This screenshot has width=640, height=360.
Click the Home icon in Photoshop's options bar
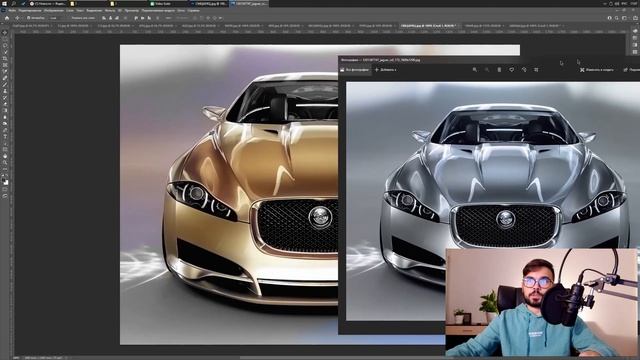[x=7, y=18]
